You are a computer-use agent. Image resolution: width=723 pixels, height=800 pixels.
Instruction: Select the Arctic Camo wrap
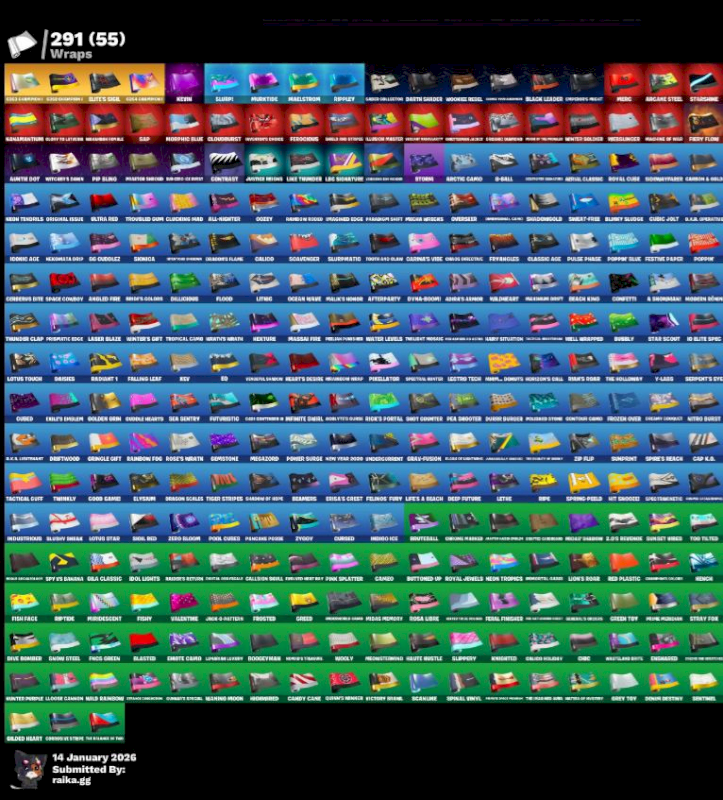point(464,163)
